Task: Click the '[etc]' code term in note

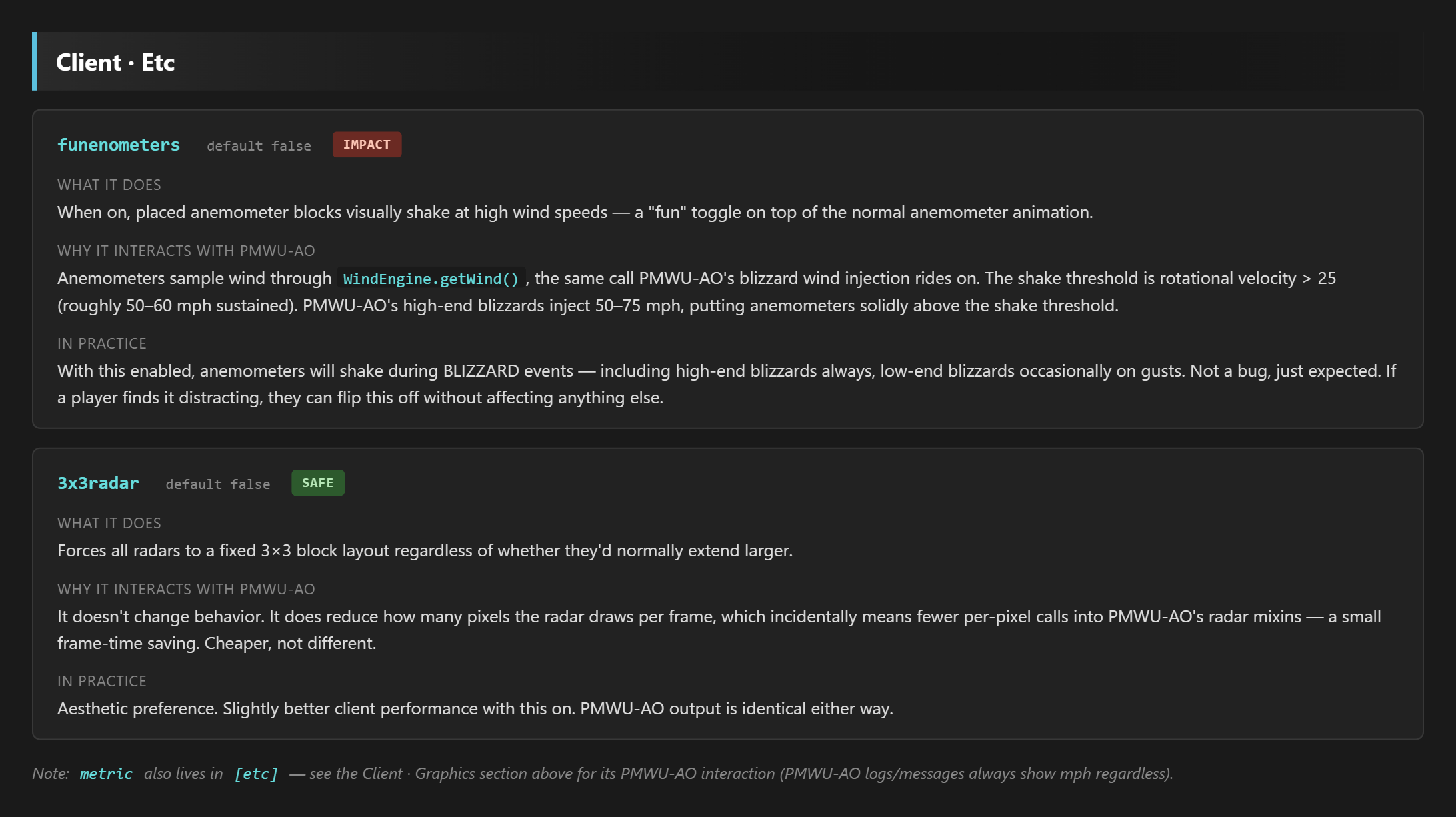Action: [x=256, y=774]
